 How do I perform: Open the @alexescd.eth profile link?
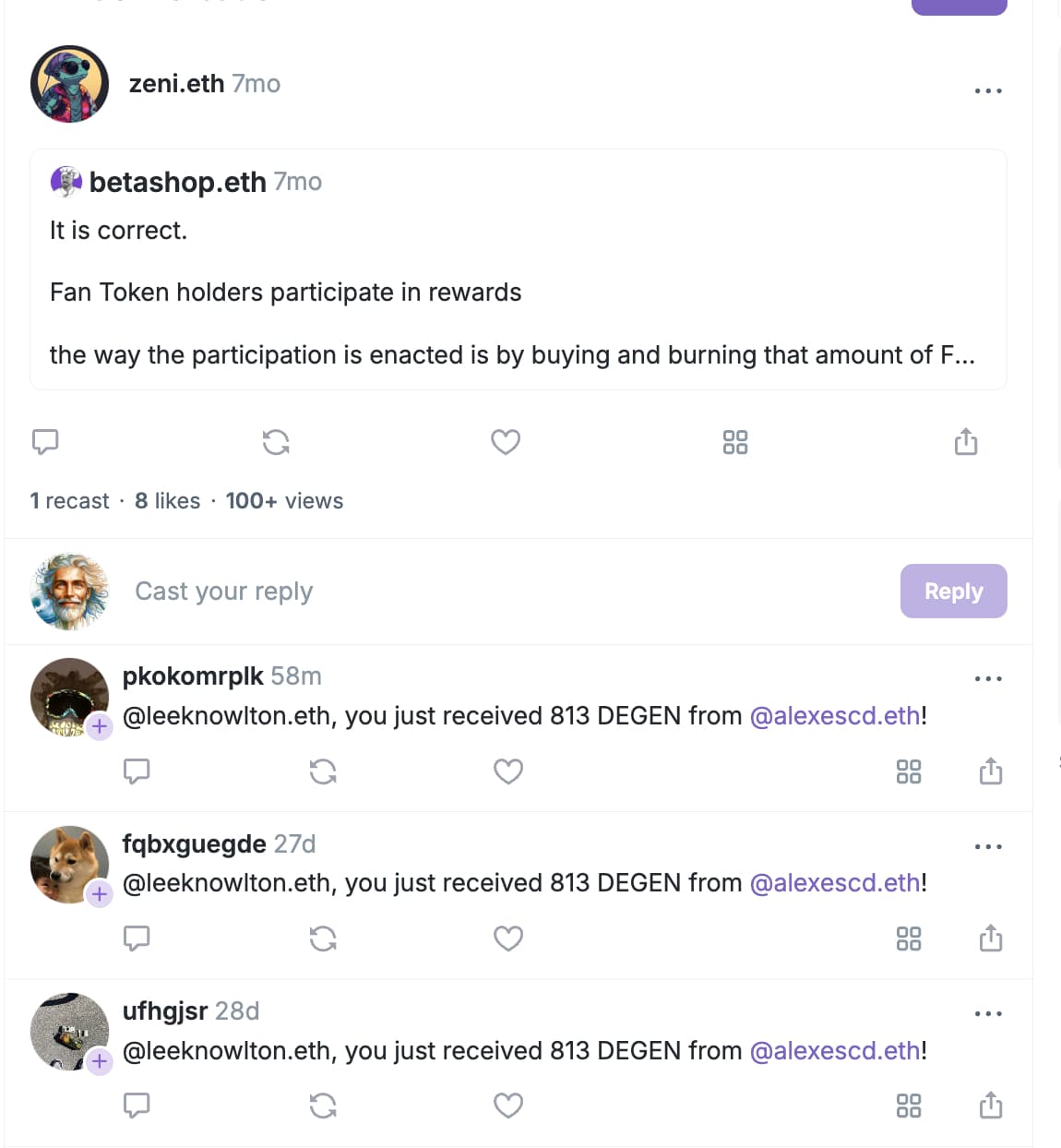coord(835,715)
